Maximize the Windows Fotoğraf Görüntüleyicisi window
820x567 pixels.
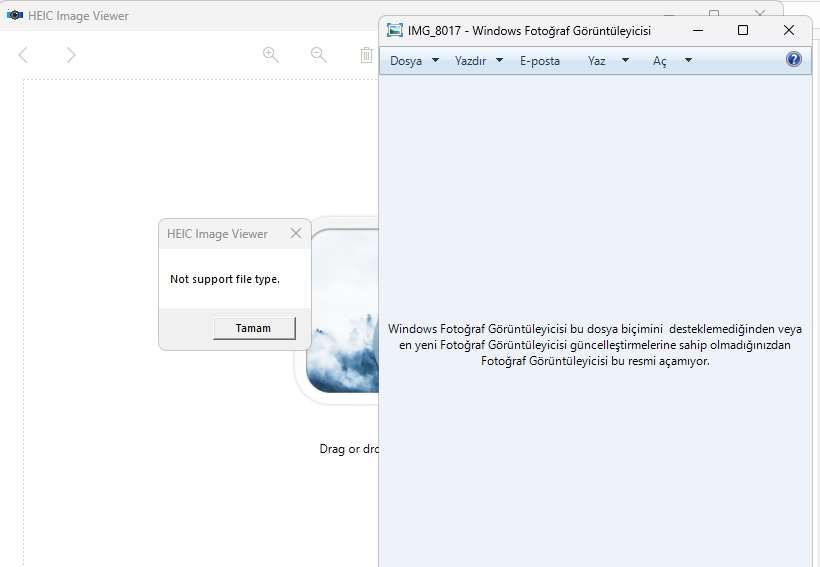[743, 30]
